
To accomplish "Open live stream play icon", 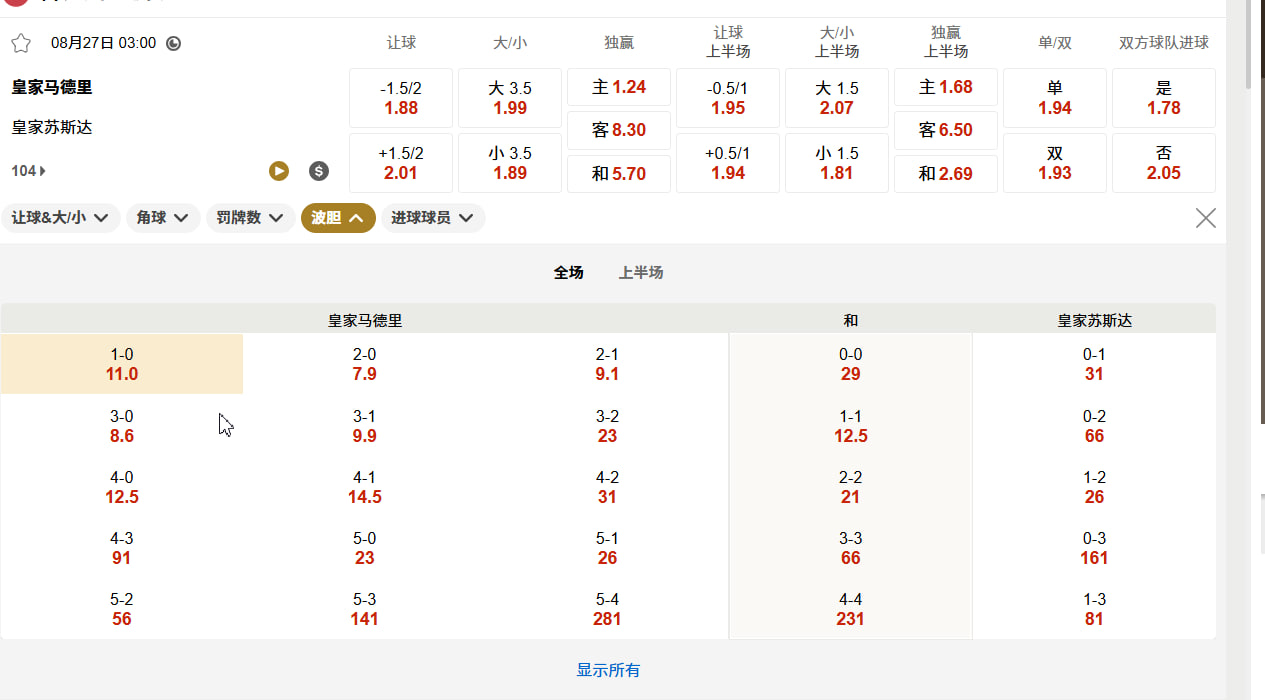I will pos(279,171).
